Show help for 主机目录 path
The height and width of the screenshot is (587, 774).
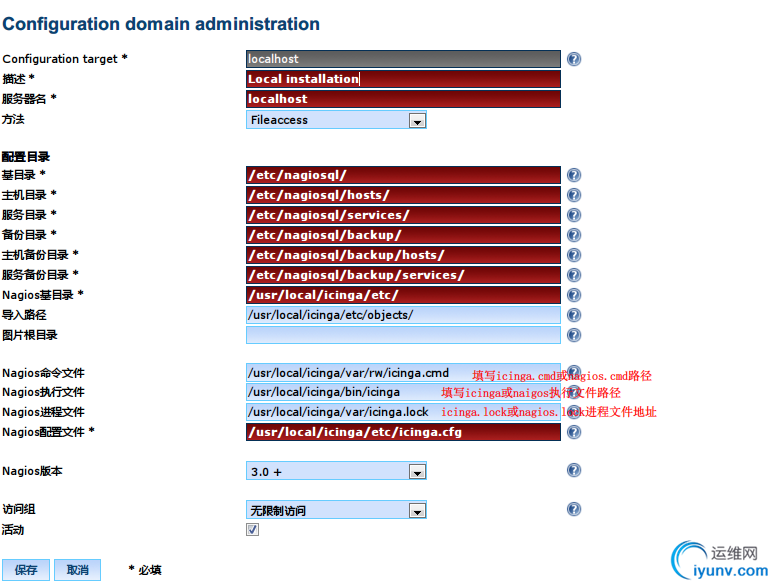pos(574,195)
